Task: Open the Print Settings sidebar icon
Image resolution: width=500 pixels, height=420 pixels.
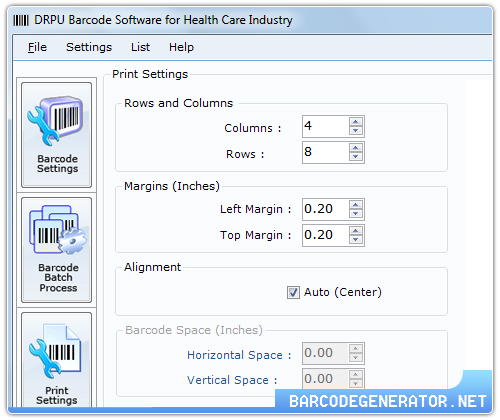Action: 56,360
